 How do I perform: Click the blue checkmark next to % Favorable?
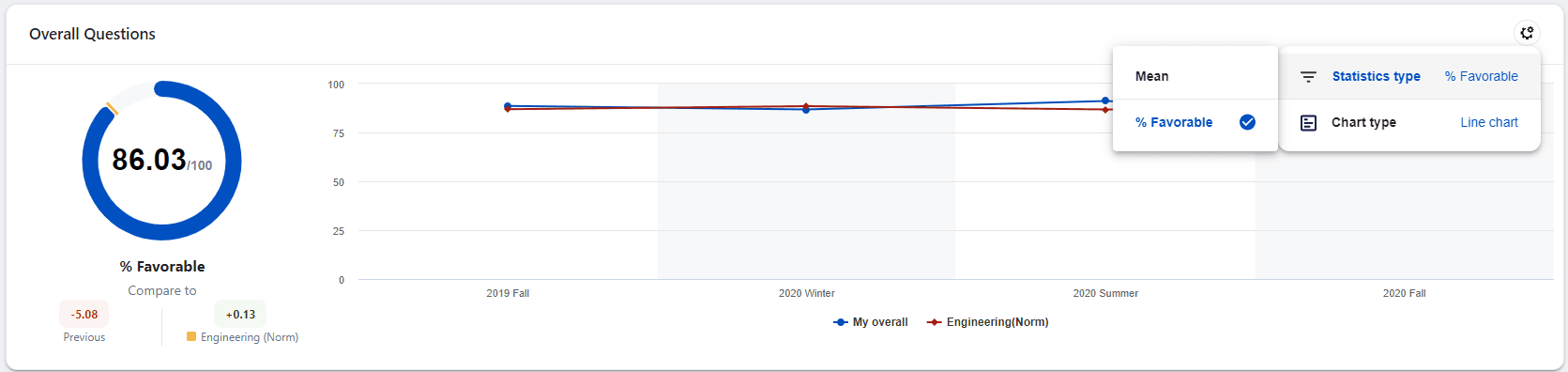[x=1247, y=122]
